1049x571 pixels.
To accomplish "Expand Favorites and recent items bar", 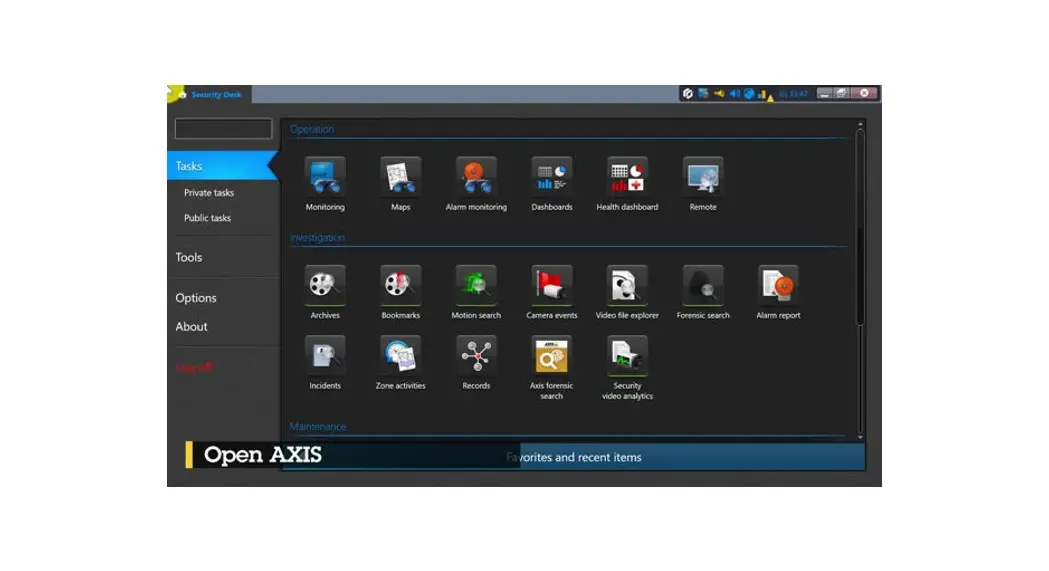I will tap(573, 457).
